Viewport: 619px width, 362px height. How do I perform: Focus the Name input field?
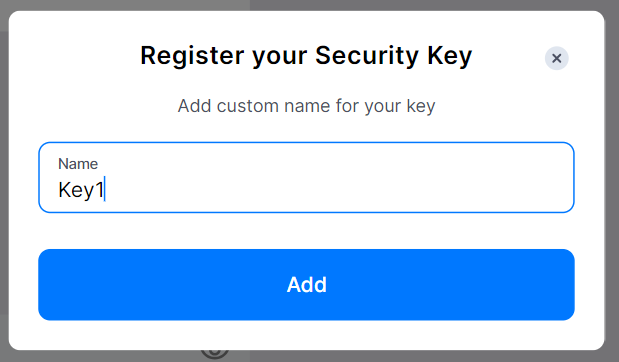point(306,177)
